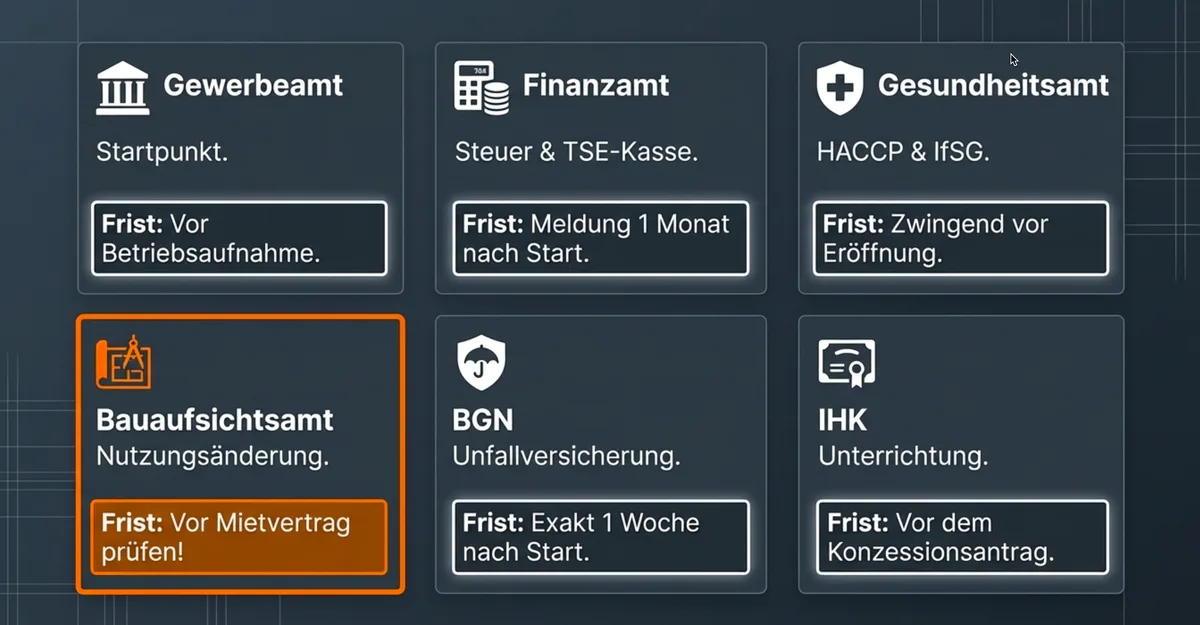1200x625 pixels.
Task: Click the 'Vor dem Konzessionsantrag' deadline box
Action: click(x=961, y=537)
